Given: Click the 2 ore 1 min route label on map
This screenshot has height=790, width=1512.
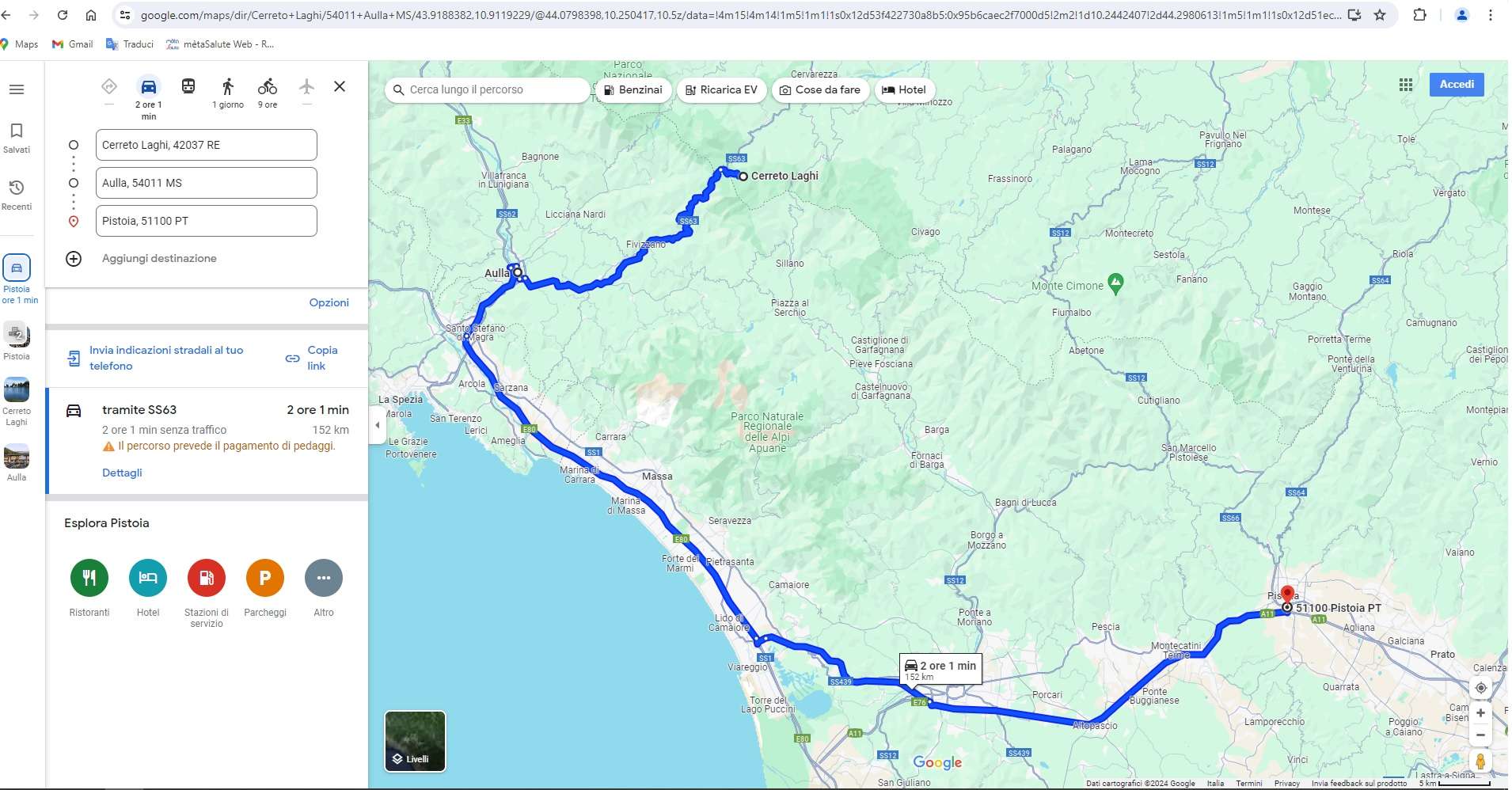Looking at the screenshot, I should coord(940,670).
